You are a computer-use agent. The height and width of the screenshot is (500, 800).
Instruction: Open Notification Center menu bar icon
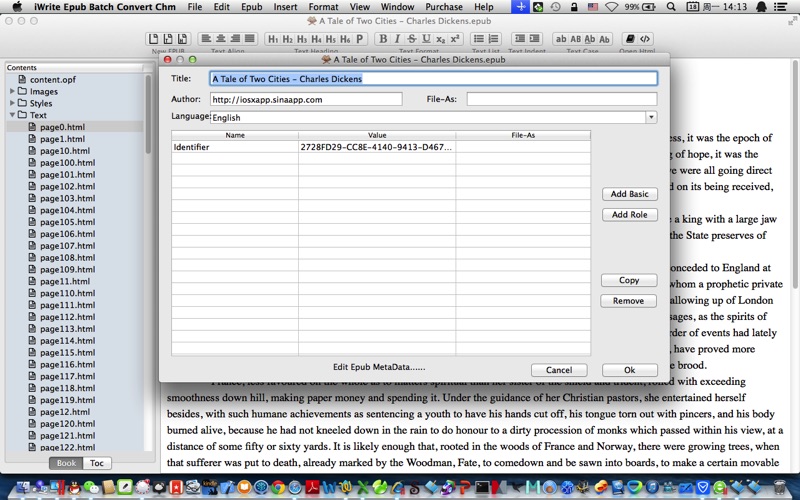pyautogui.click(x=780, y=7)
